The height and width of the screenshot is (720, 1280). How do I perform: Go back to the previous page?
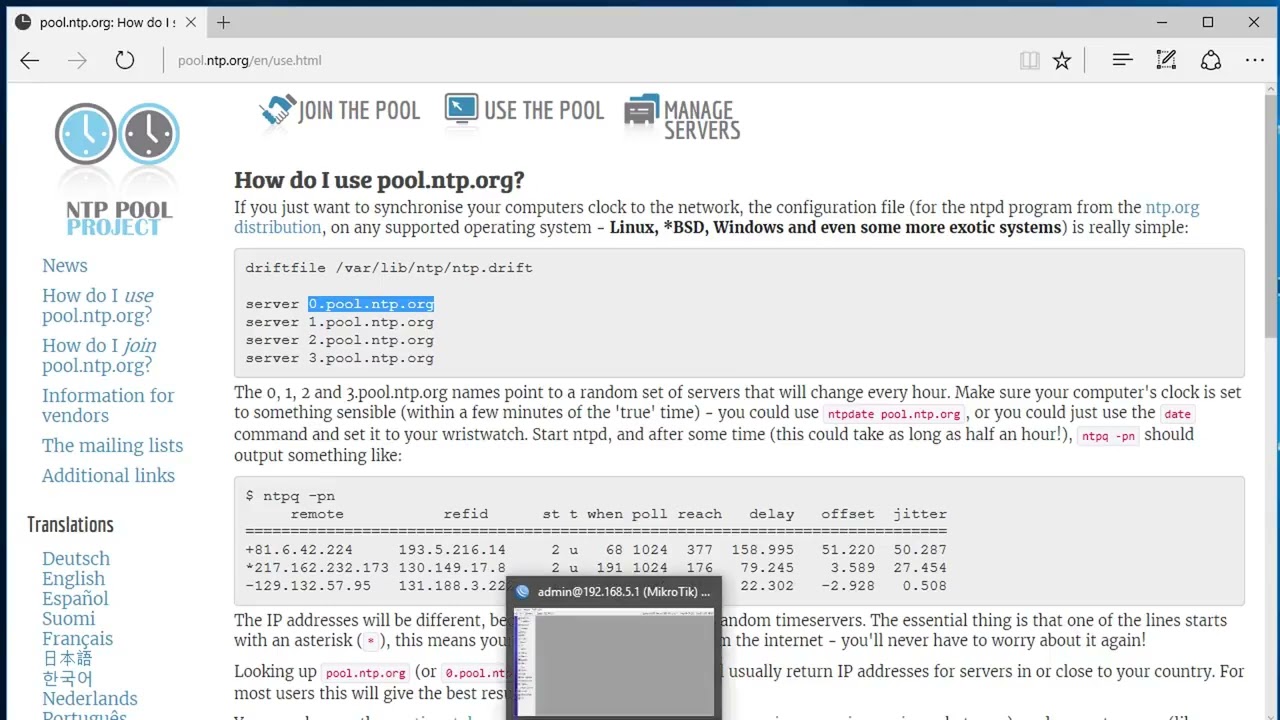(x=30, y=61)
